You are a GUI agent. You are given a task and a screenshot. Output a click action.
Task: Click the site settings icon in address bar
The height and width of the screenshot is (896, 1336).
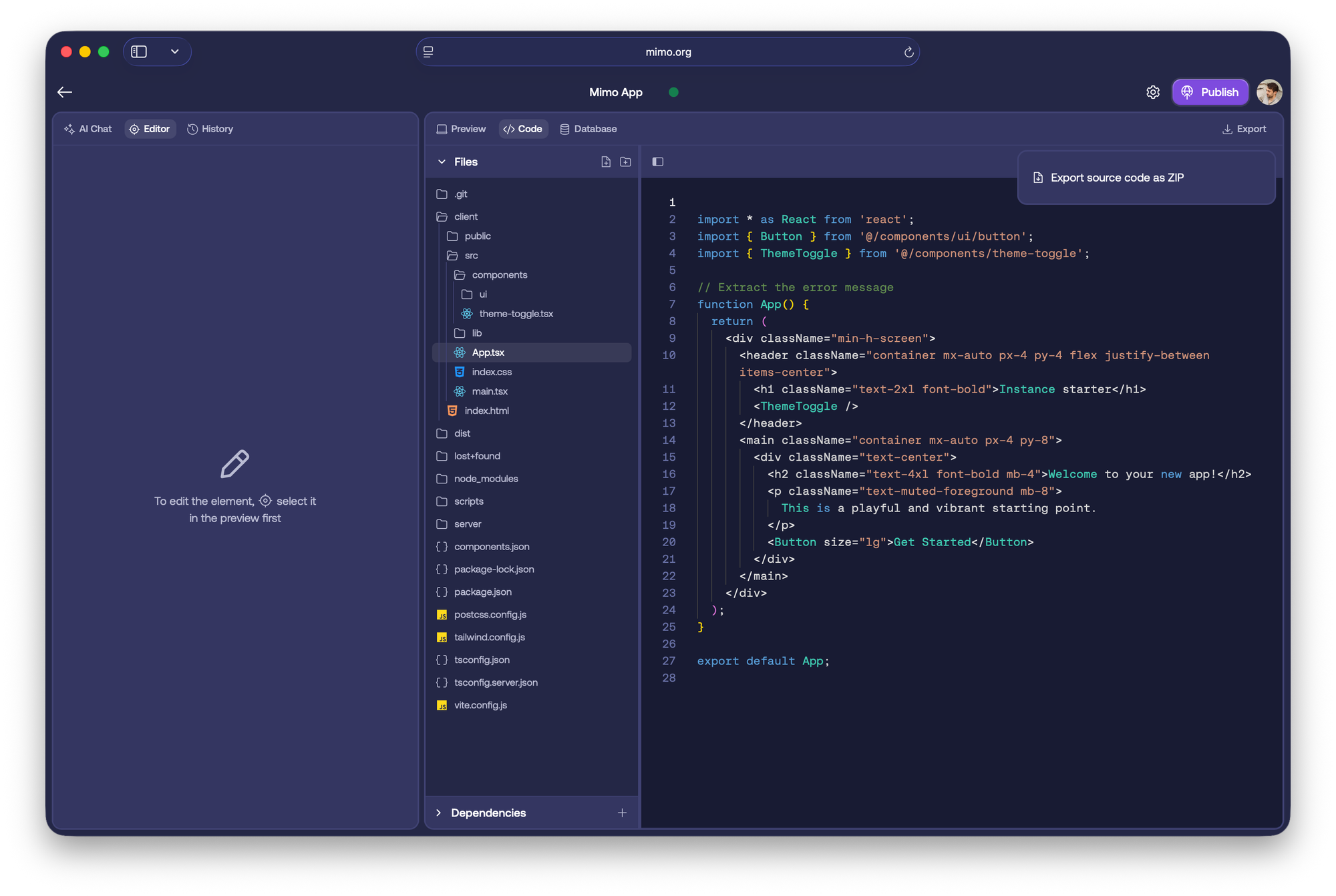pos(429,52)
